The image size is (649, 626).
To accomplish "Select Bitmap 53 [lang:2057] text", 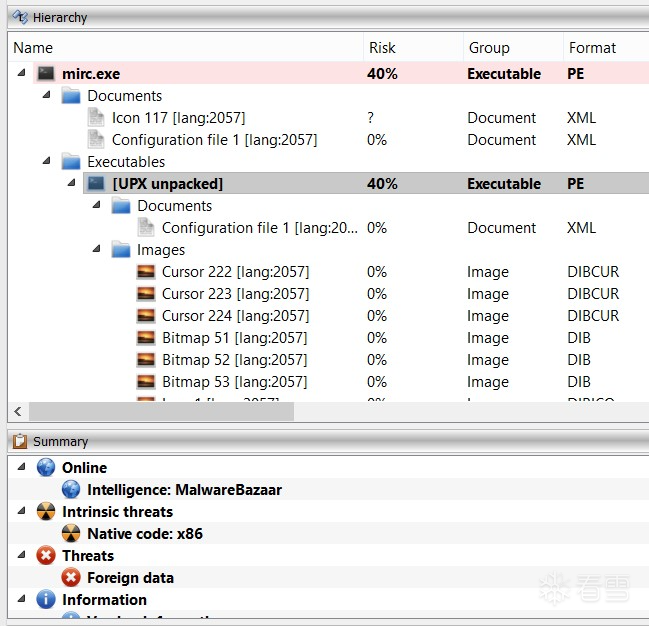I will click(x=235, y=382).
